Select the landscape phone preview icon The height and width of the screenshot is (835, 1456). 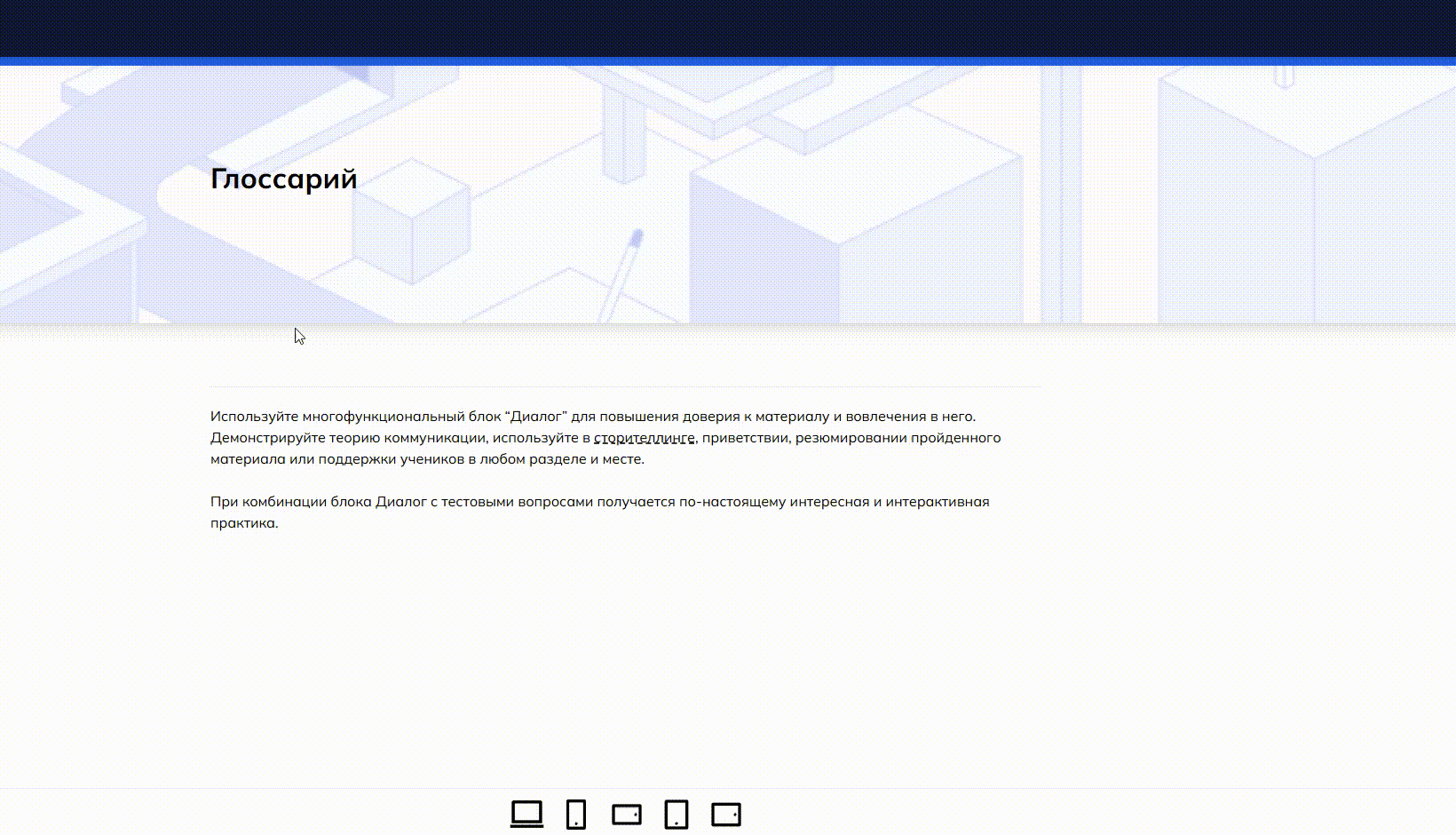627,814
